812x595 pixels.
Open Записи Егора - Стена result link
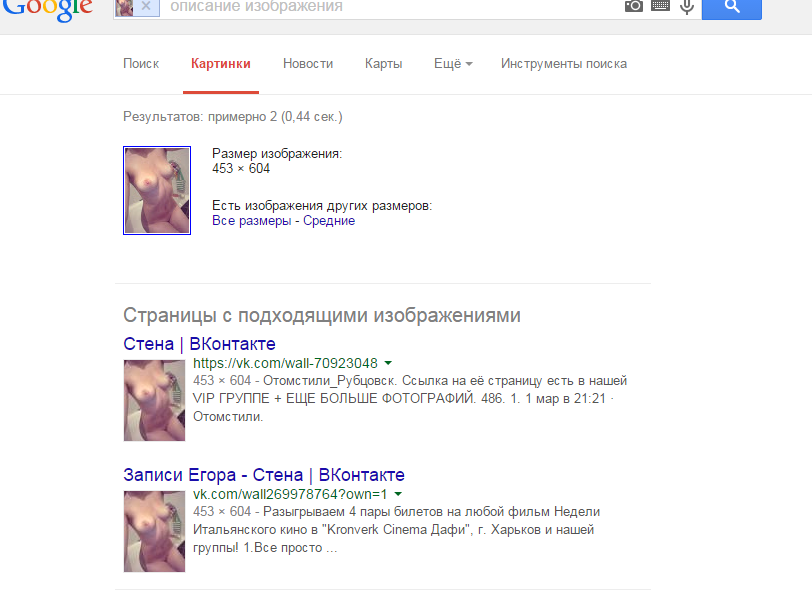coord(264,475)
